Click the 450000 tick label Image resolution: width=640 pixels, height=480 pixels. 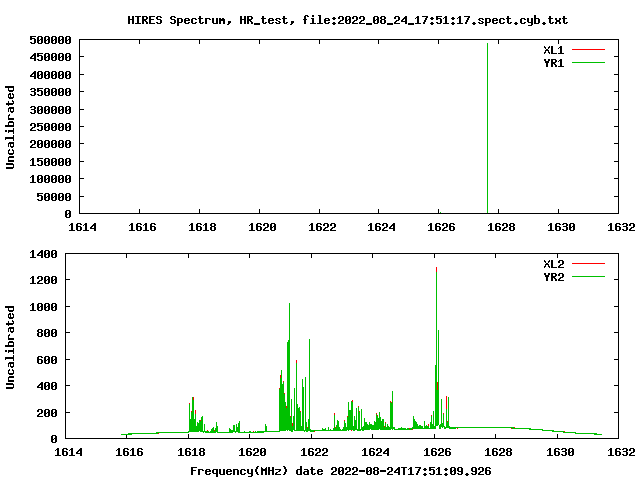click(51, 57)
